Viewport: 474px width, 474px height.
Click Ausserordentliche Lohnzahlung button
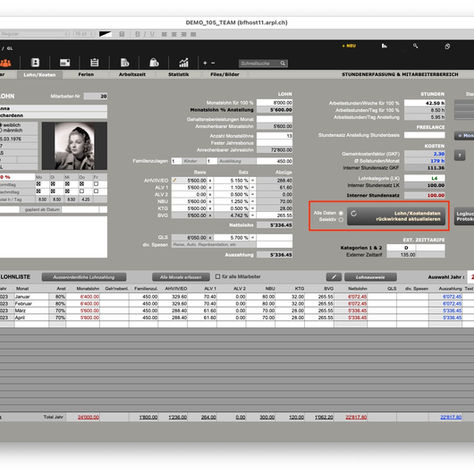(x=84, y=277)
